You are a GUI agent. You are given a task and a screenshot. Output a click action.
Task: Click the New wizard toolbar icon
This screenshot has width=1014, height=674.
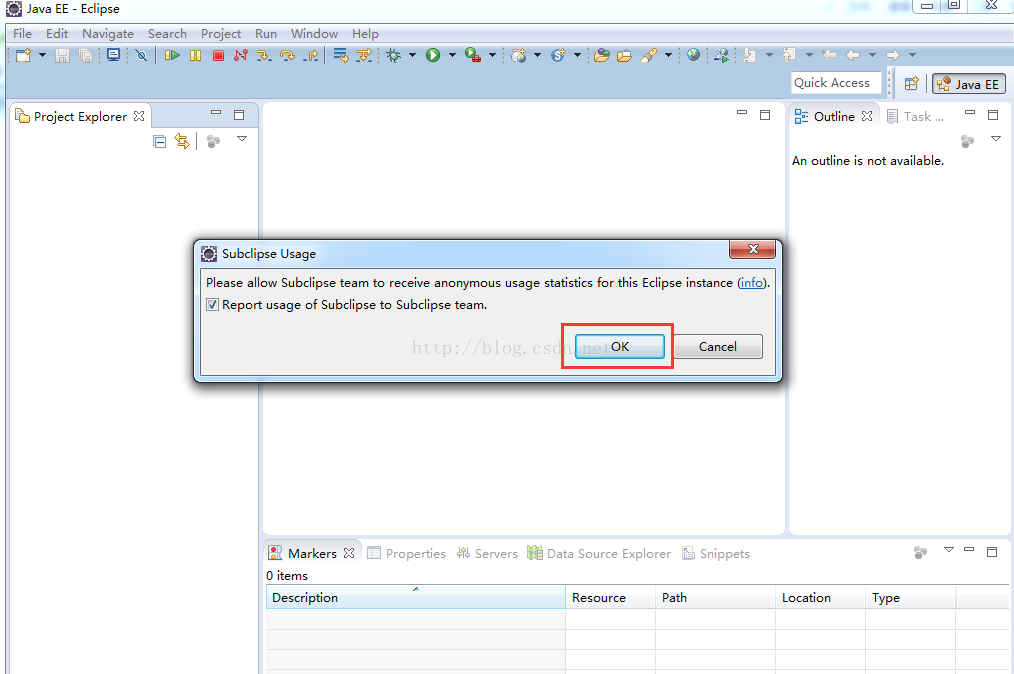tap(23, 56)
